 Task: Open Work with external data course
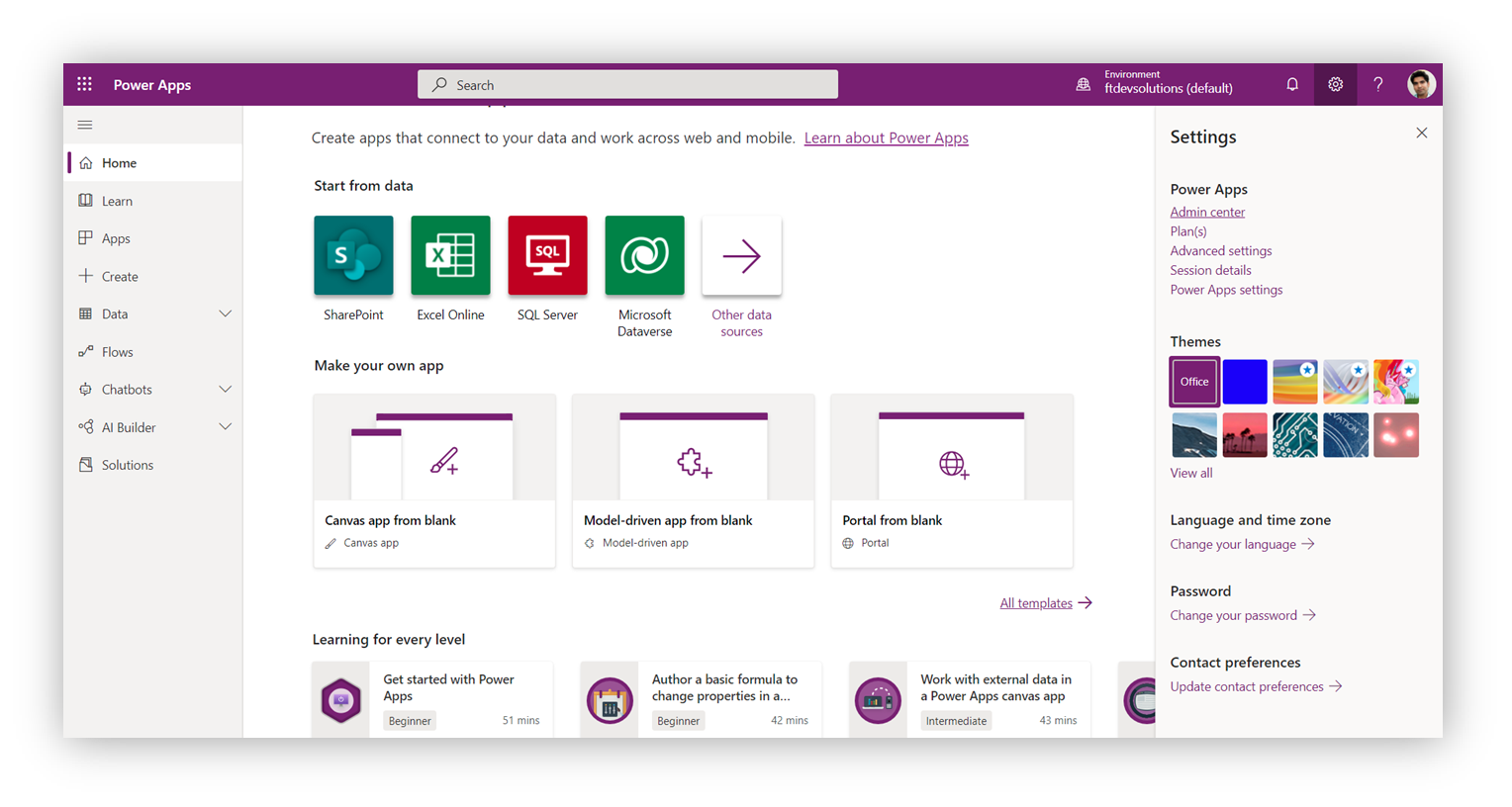click(x=970, y=700)
